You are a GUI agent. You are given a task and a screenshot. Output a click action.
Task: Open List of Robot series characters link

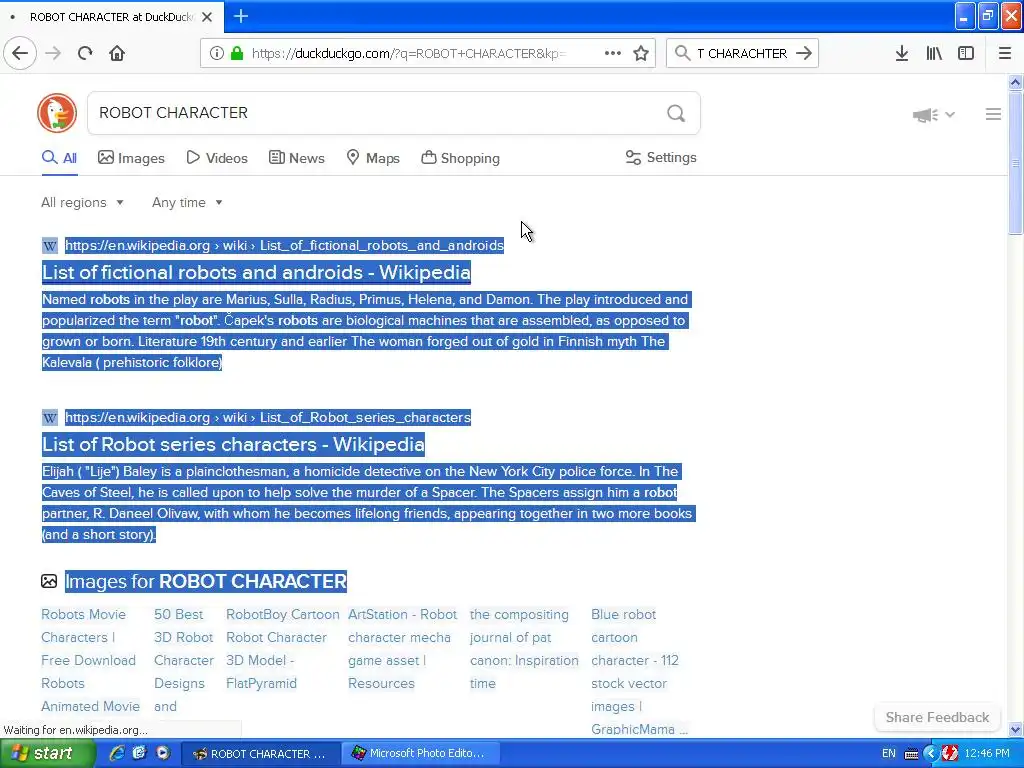[x=233, y=444]
